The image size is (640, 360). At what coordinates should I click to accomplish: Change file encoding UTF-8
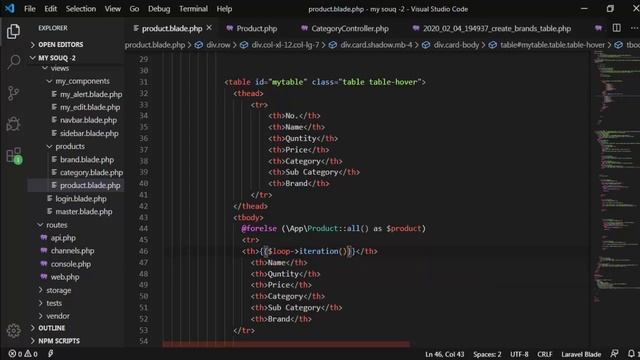(x=519, y=354)
